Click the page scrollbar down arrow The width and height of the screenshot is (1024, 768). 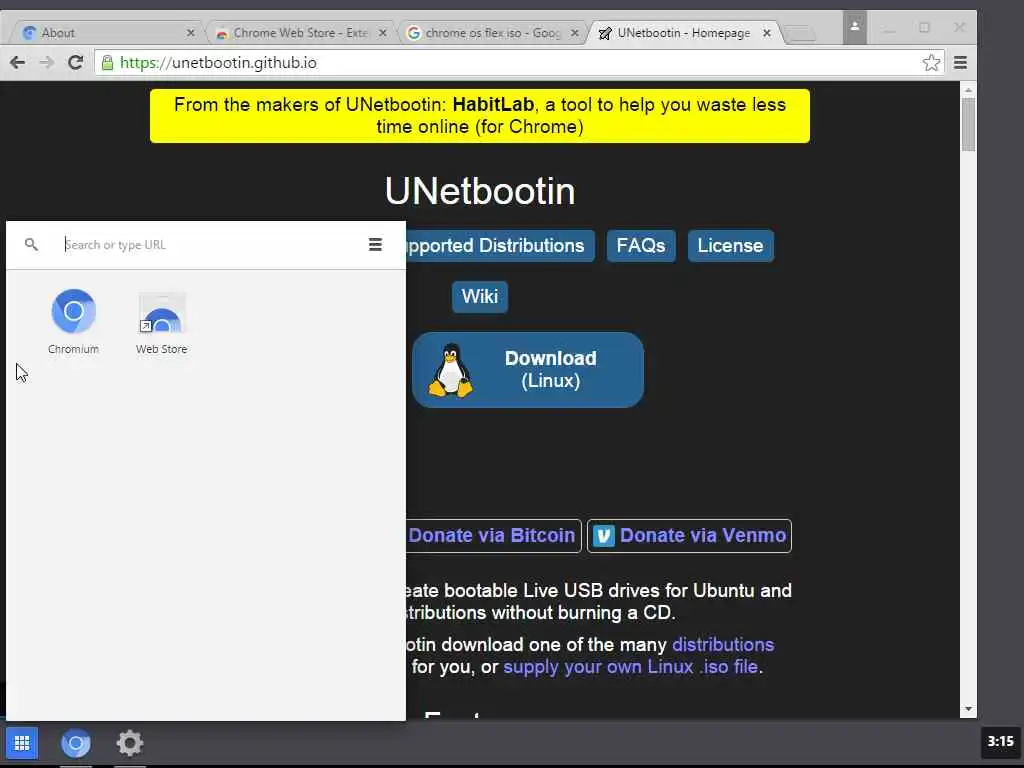pos(968,709)
